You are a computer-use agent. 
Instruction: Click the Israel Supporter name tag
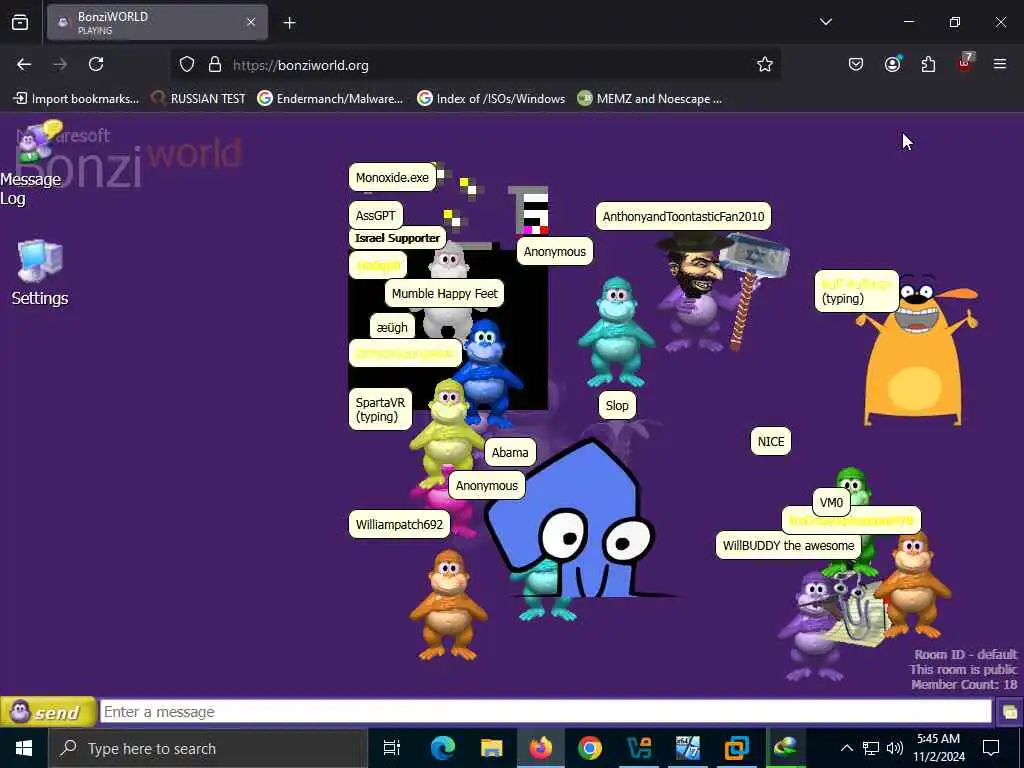(x=397, y=238)
